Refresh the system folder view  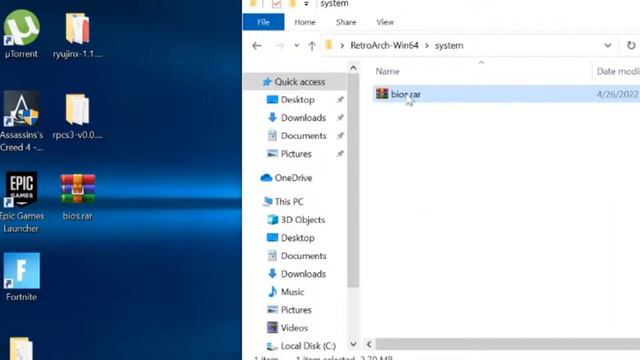tap(631, 45)
